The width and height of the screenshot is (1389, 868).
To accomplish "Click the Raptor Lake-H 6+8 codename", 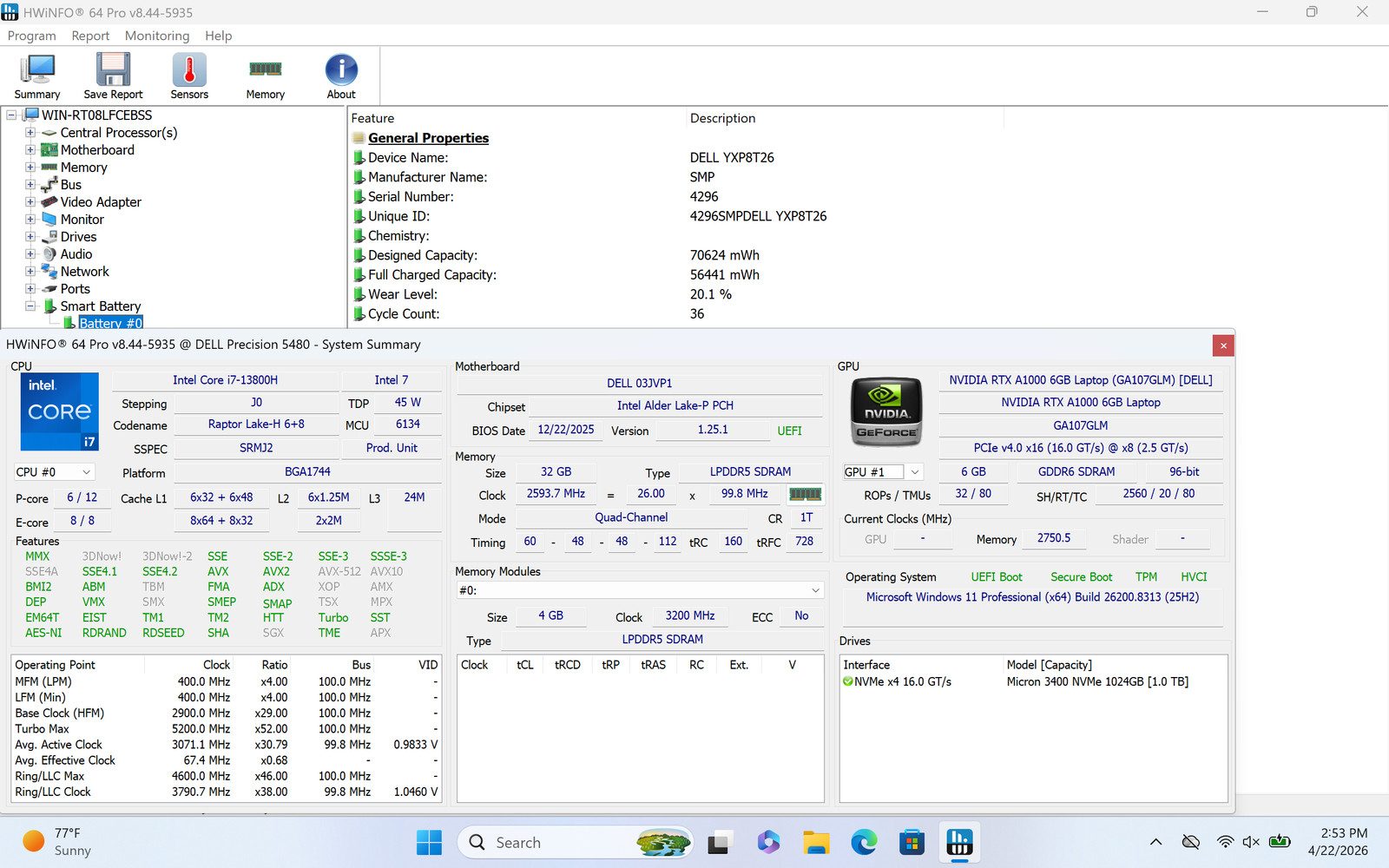I will 256,424.
